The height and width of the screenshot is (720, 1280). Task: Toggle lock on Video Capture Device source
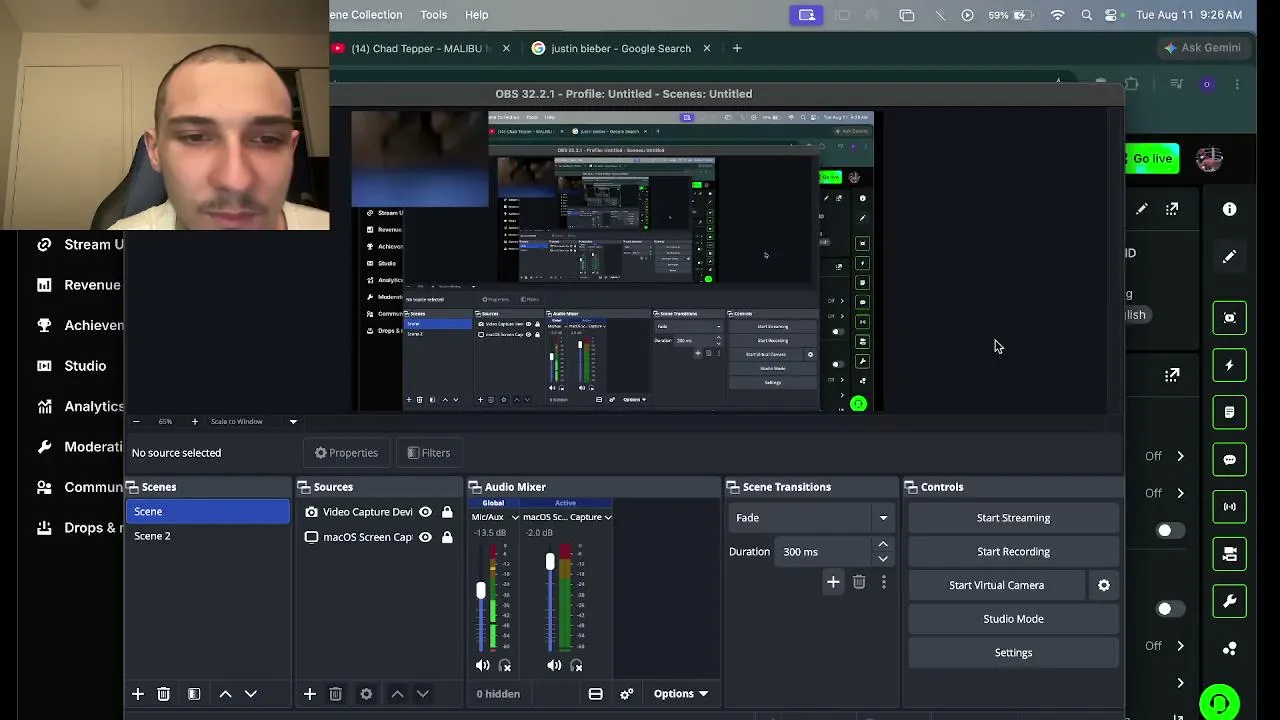pyautogui.click(x=447, y=512)
